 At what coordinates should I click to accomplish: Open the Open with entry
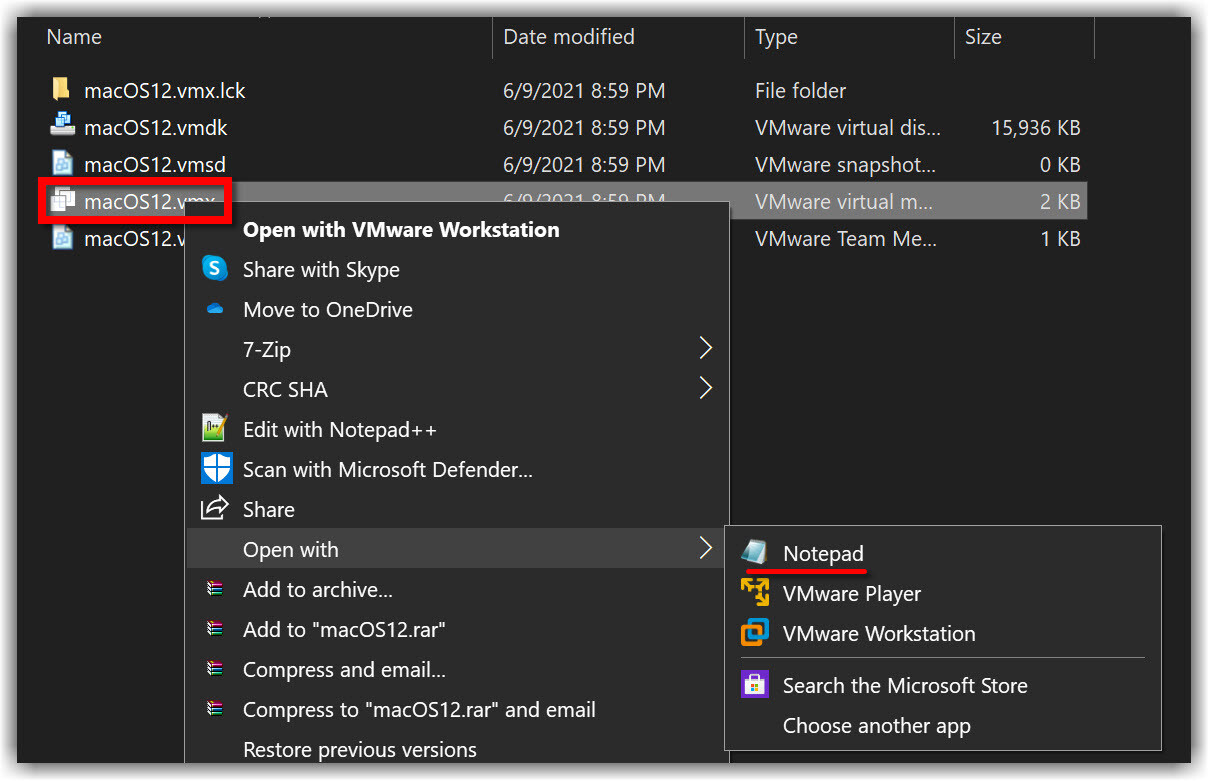[x=291, y=549]
